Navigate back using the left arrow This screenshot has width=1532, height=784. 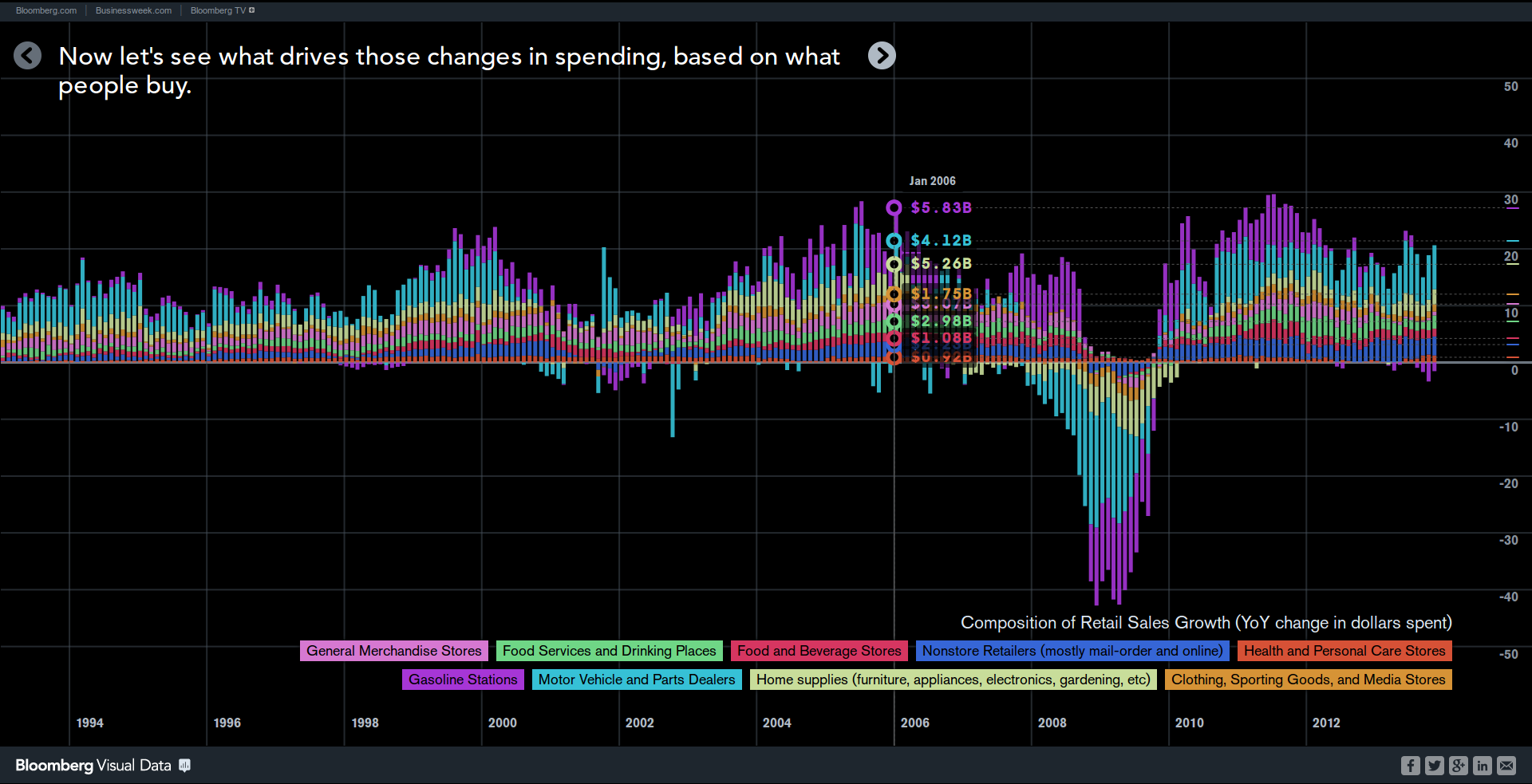tap(27, 56)
